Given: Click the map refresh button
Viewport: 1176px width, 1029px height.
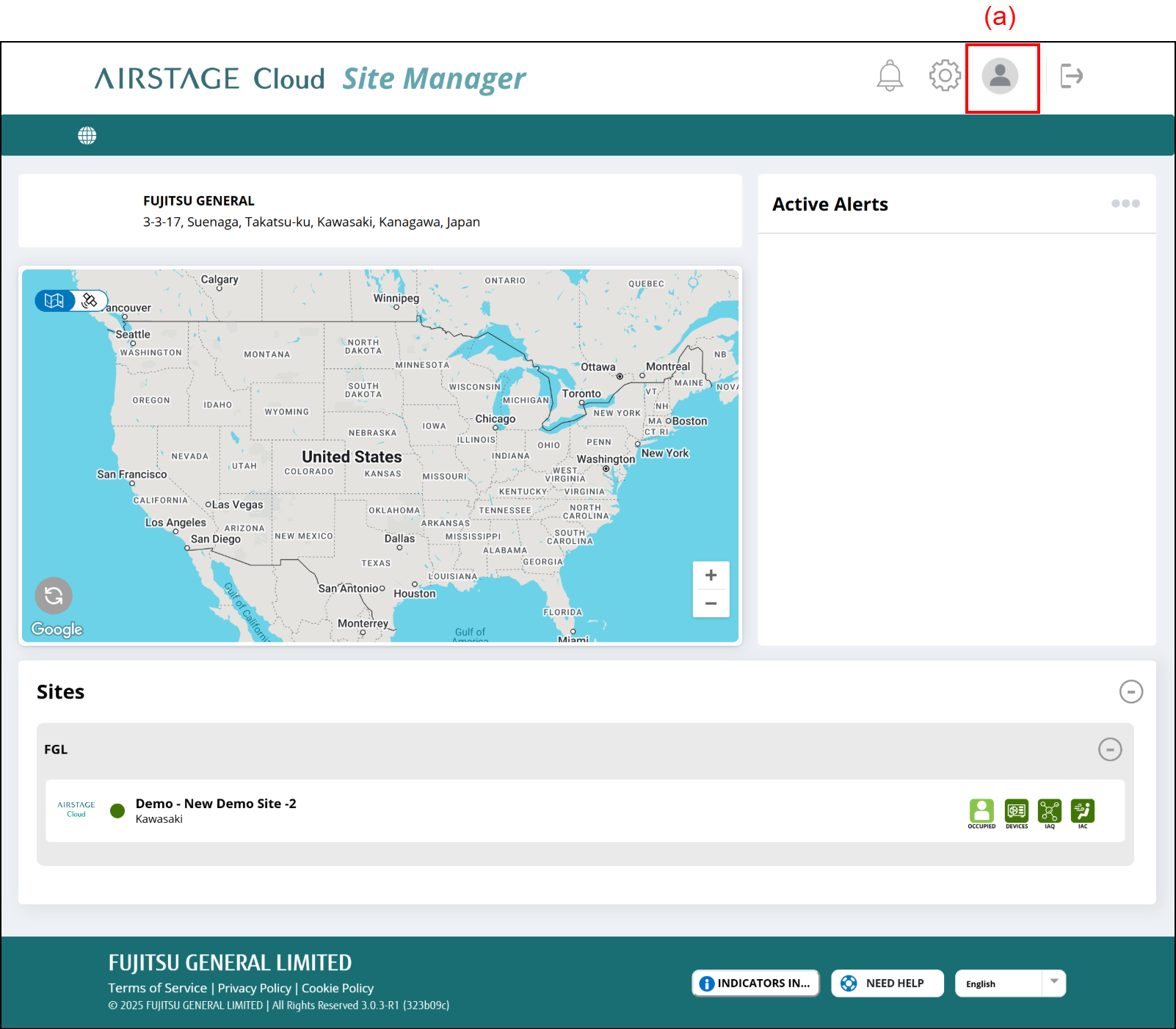Looking at the screenshot, I should [54, 595].
